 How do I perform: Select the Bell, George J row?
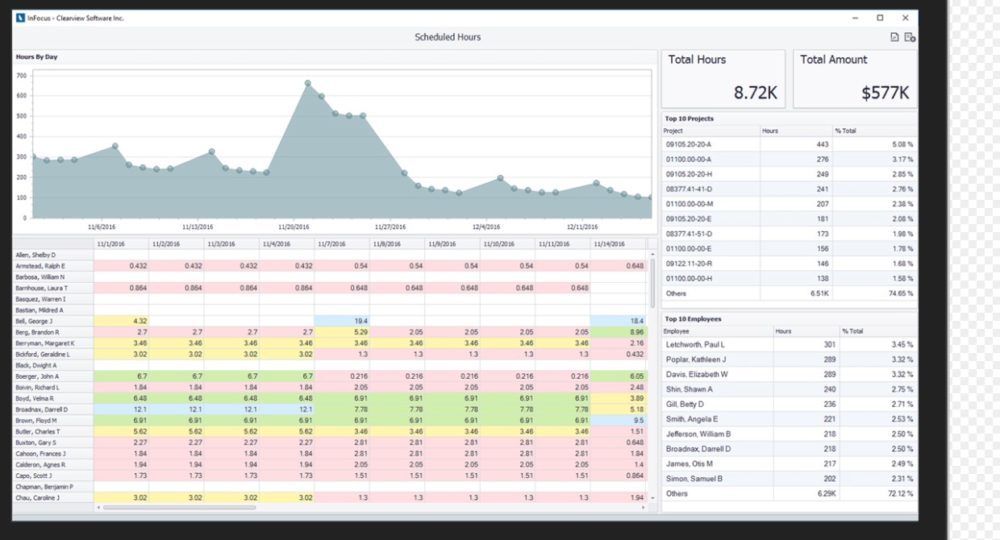pos(53,320)
